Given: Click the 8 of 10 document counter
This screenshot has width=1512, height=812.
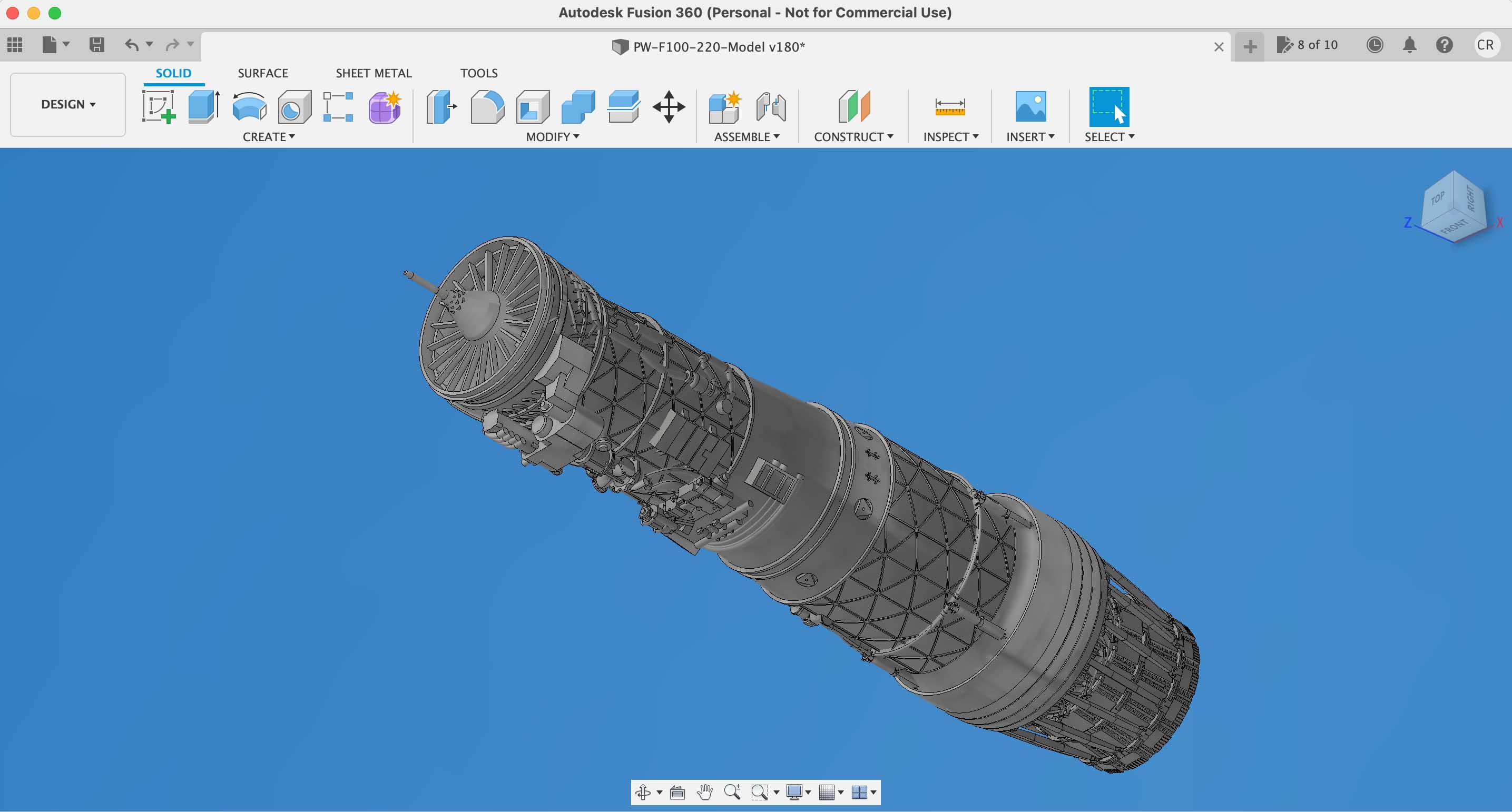Looking at the screenshot, I should click(1308, 45).
